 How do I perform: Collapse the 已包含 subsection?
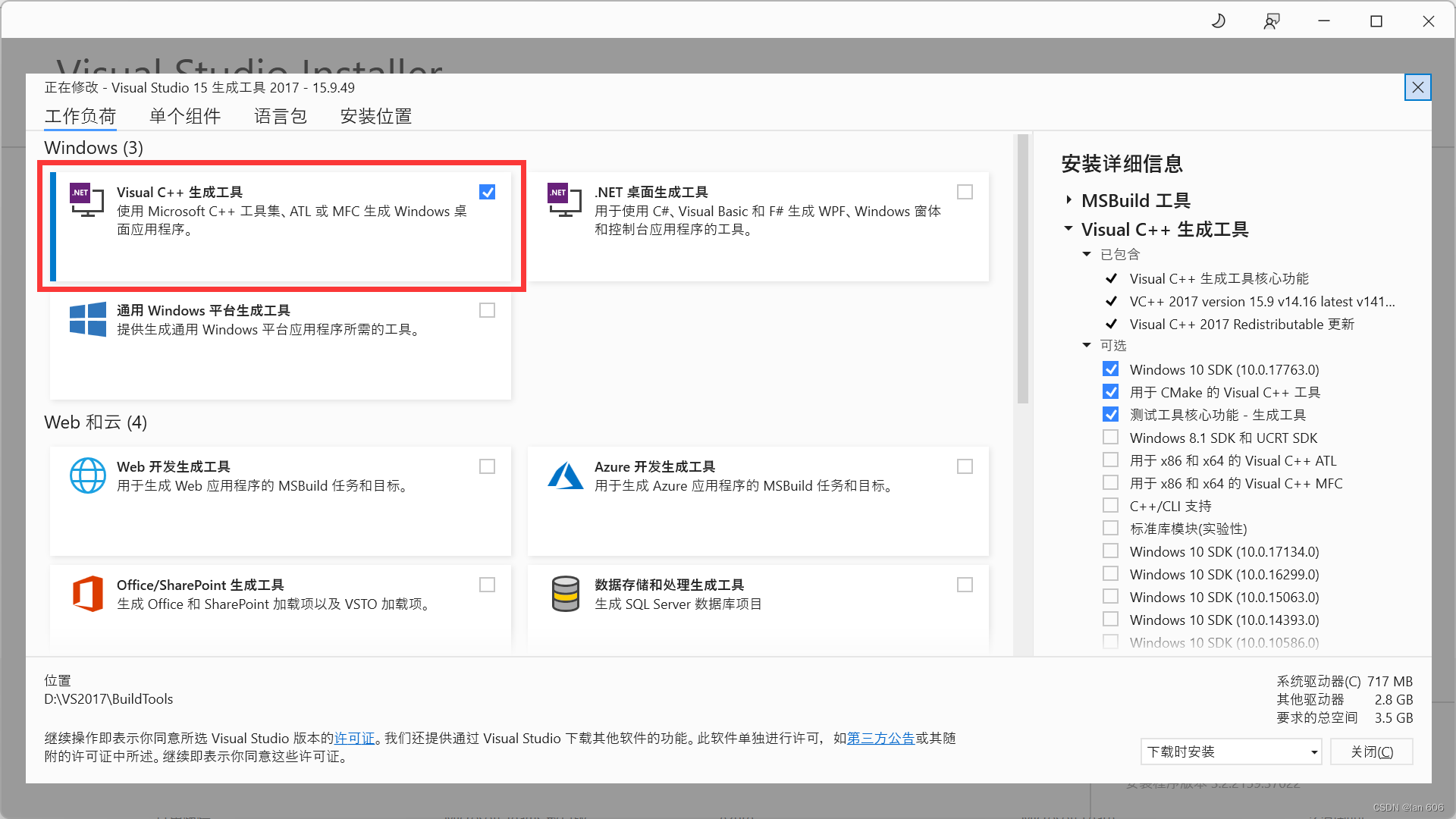(x=1087, y=254)
